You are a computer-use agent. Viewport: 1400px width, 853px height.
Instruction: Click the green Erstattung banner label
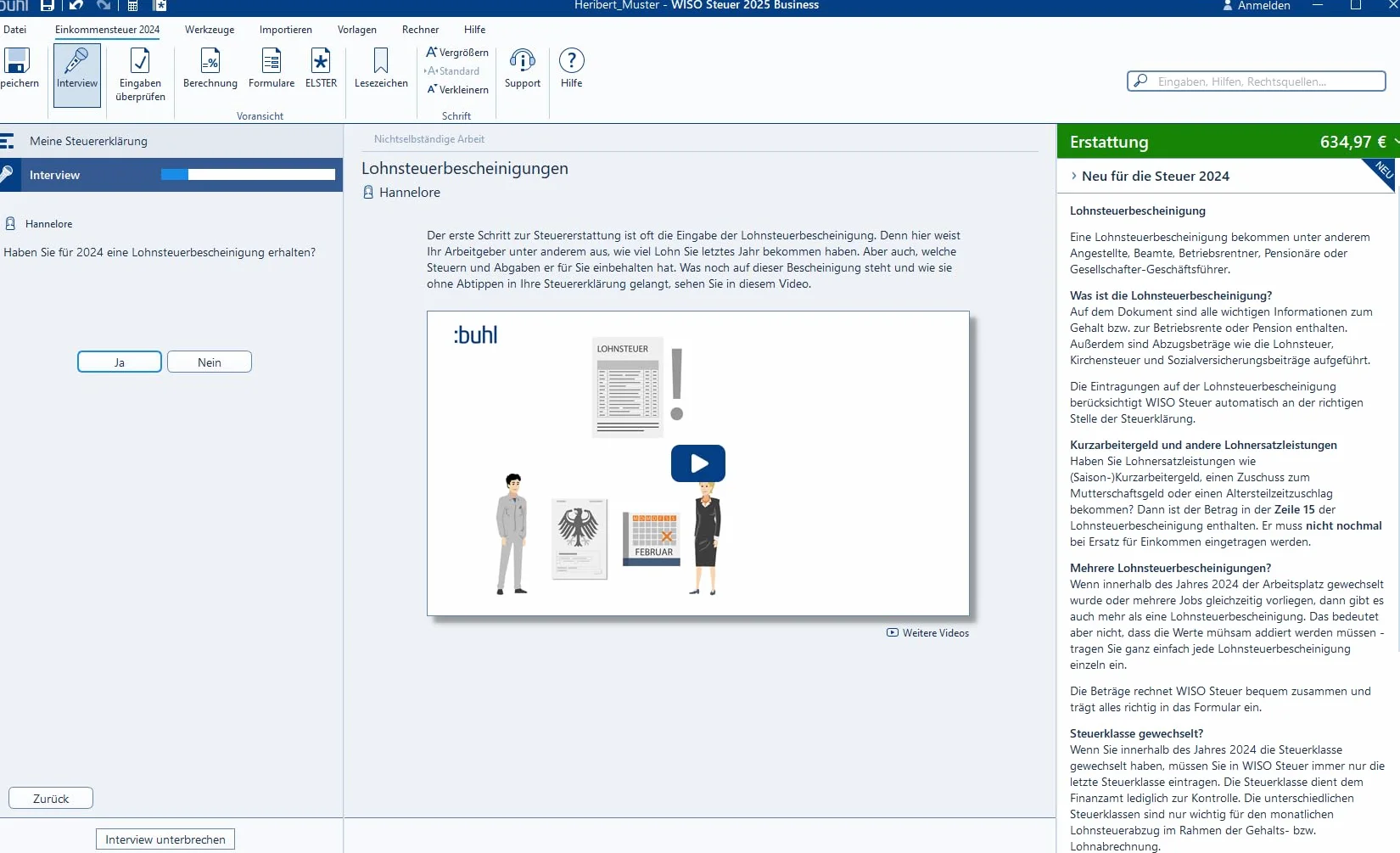[x=1109, y=142]
